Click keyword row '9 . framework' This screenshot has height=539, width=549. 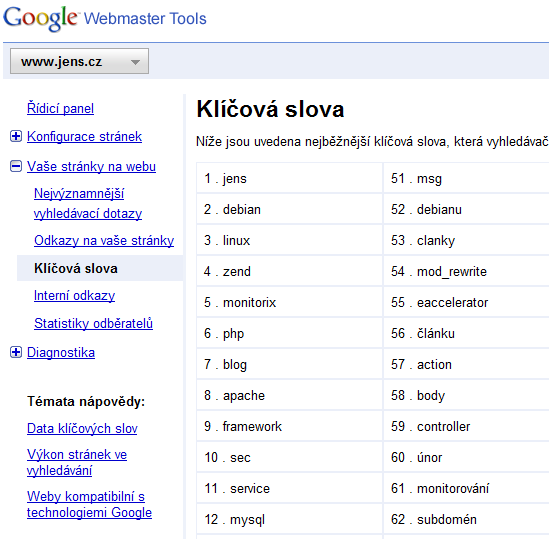pyautogui.click(x=289, y=426)
